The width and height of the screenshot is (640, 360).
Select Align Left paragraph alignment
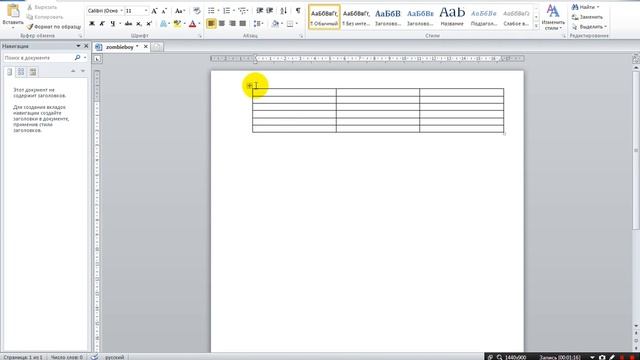211,24
